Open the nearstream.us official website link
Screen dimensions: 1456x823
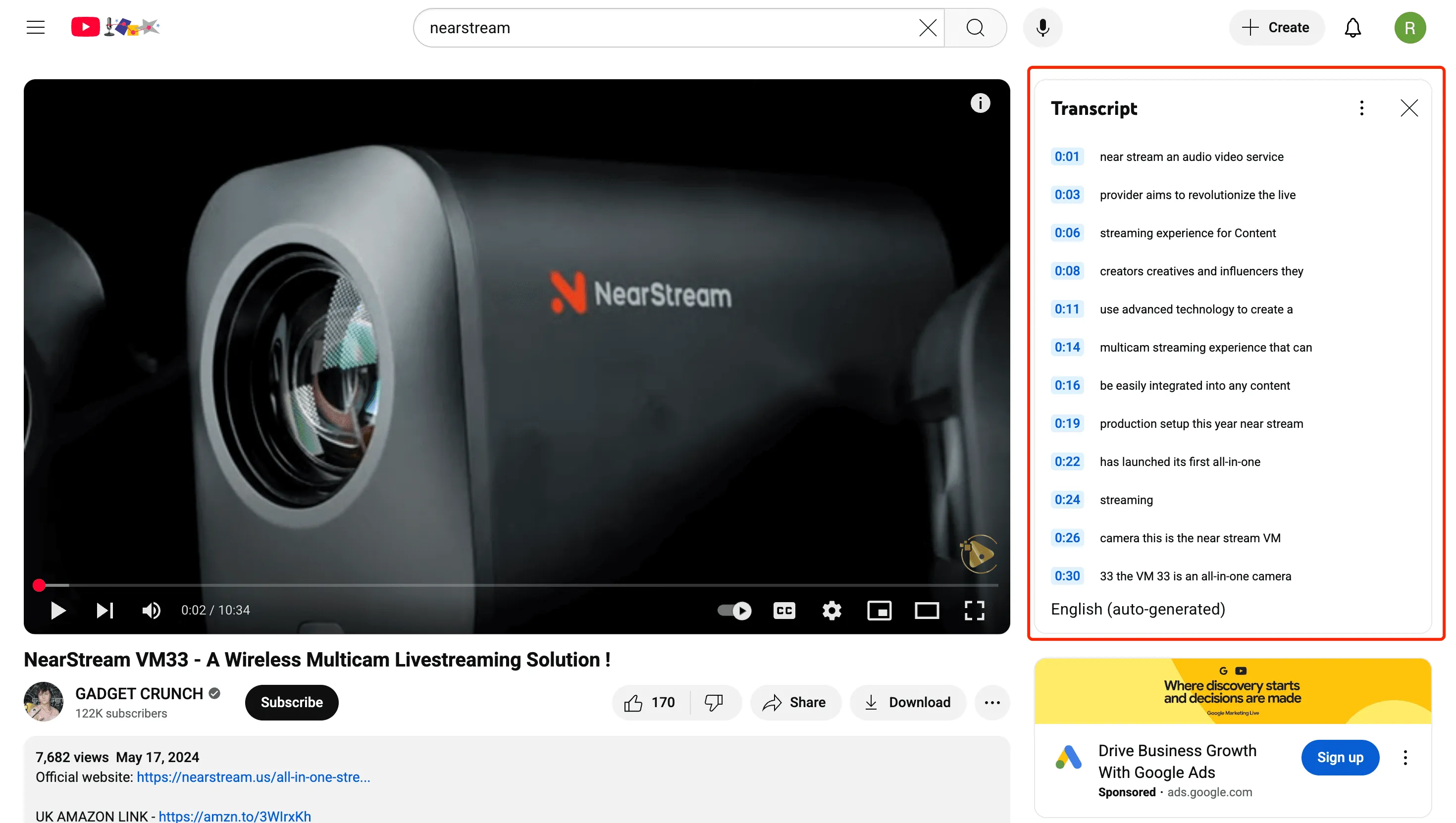point(253,777)
